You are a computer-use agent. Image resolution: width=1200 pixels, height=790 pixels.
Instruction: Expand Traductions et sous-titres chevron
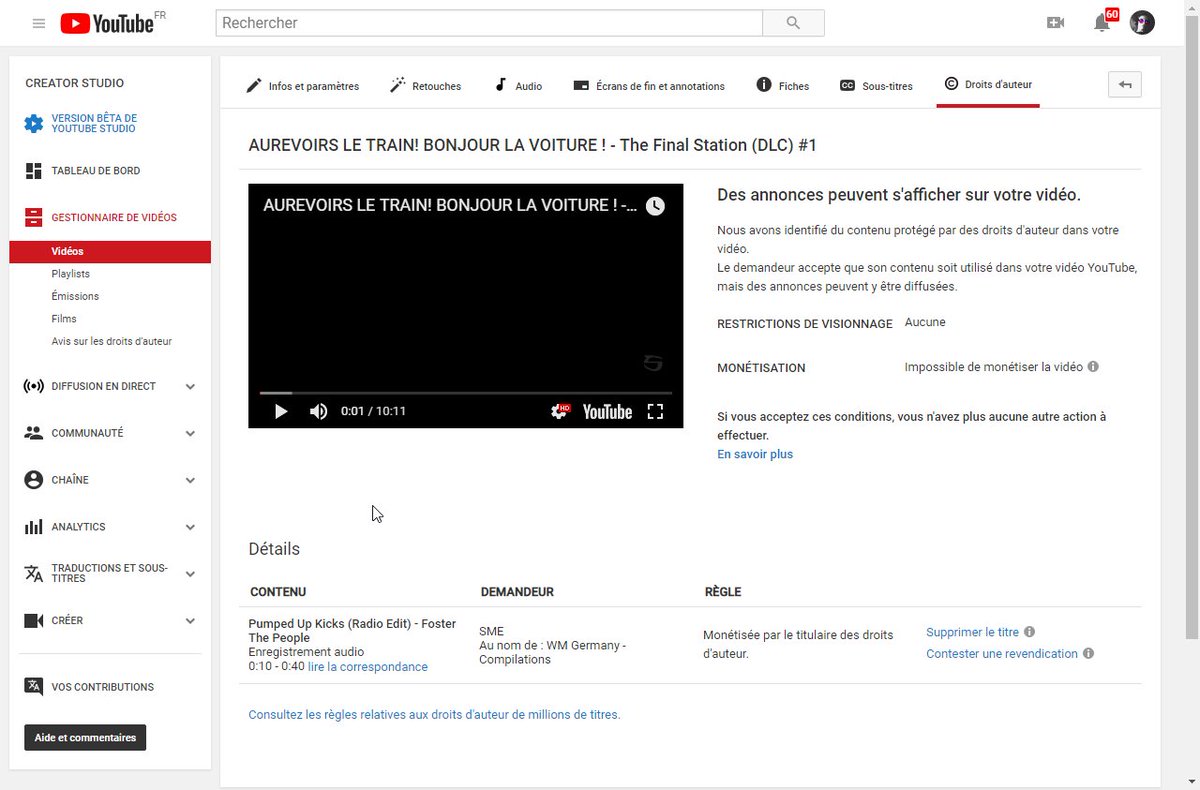[190, 574]
